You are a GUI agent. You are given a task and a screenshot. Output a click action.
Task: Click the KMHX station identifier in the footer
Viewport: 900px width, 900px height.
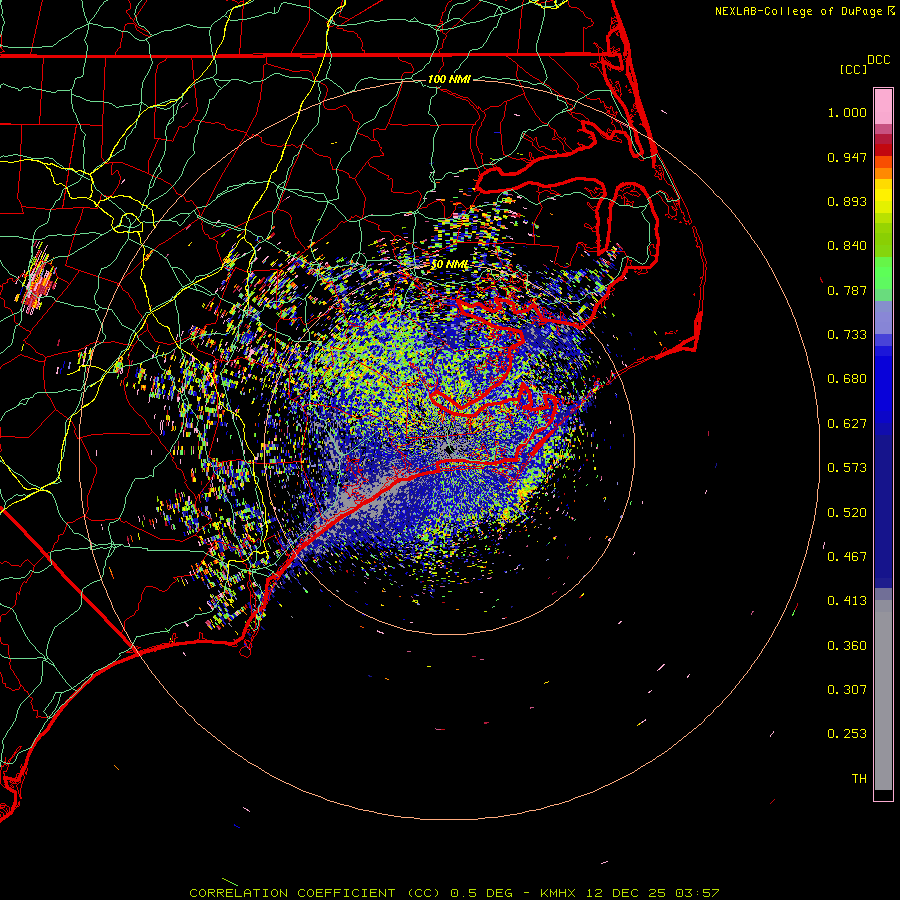(558, 893)
